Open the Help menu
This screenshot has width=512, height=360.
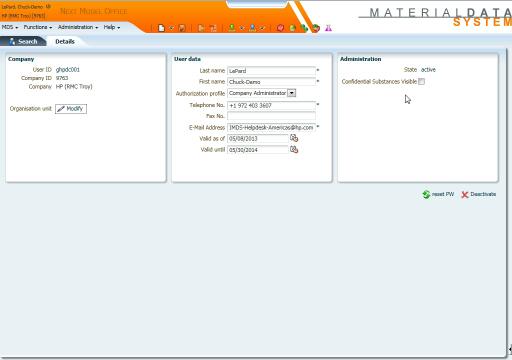pyautogui.click(x=112, y=27)
